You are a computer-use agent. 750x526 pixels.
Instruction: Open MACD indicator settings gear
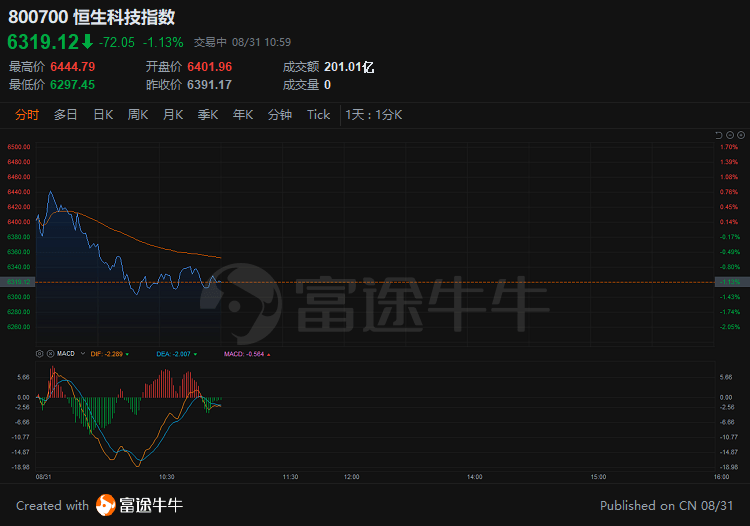[x=40, y=353]
